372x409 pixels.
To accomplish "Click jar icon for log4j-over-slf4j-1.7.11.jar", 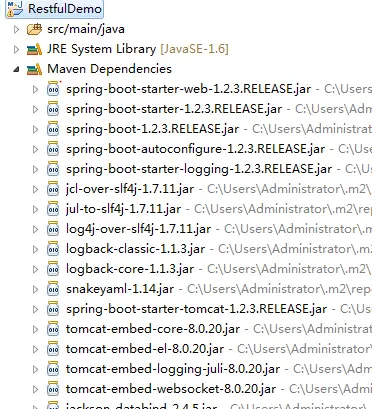I will [53, 229].
